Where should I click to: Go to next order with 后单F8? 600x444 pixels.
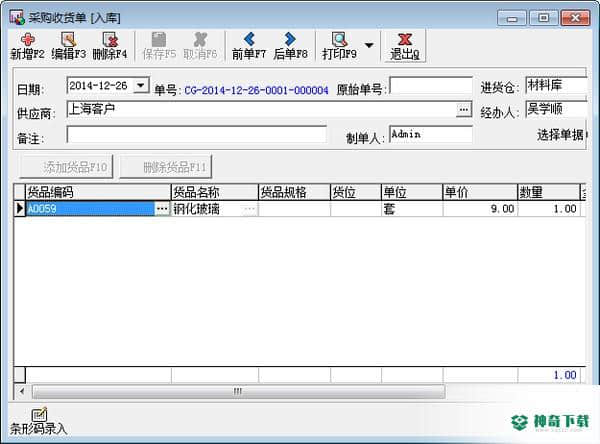(x=290, y=46)
